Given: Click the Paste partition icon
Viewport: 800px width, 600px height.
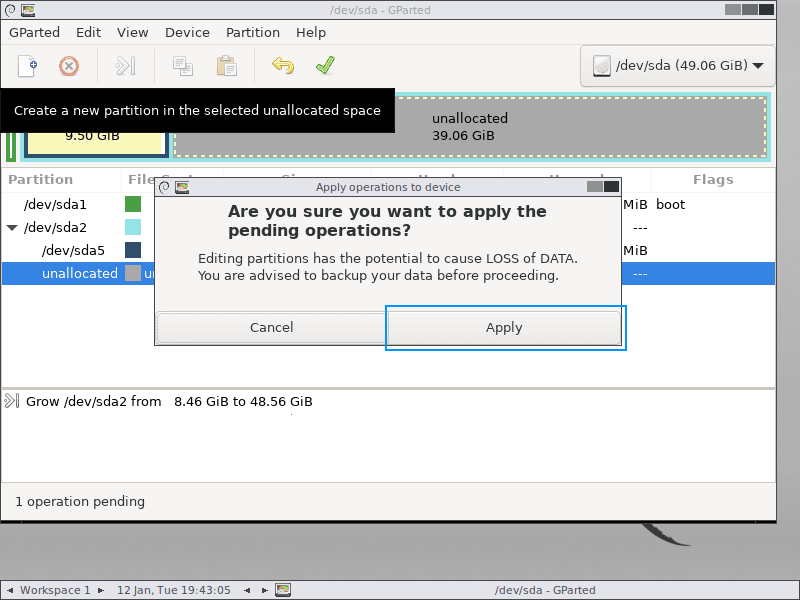Looking at the screenshot, I should pos(226,66).
